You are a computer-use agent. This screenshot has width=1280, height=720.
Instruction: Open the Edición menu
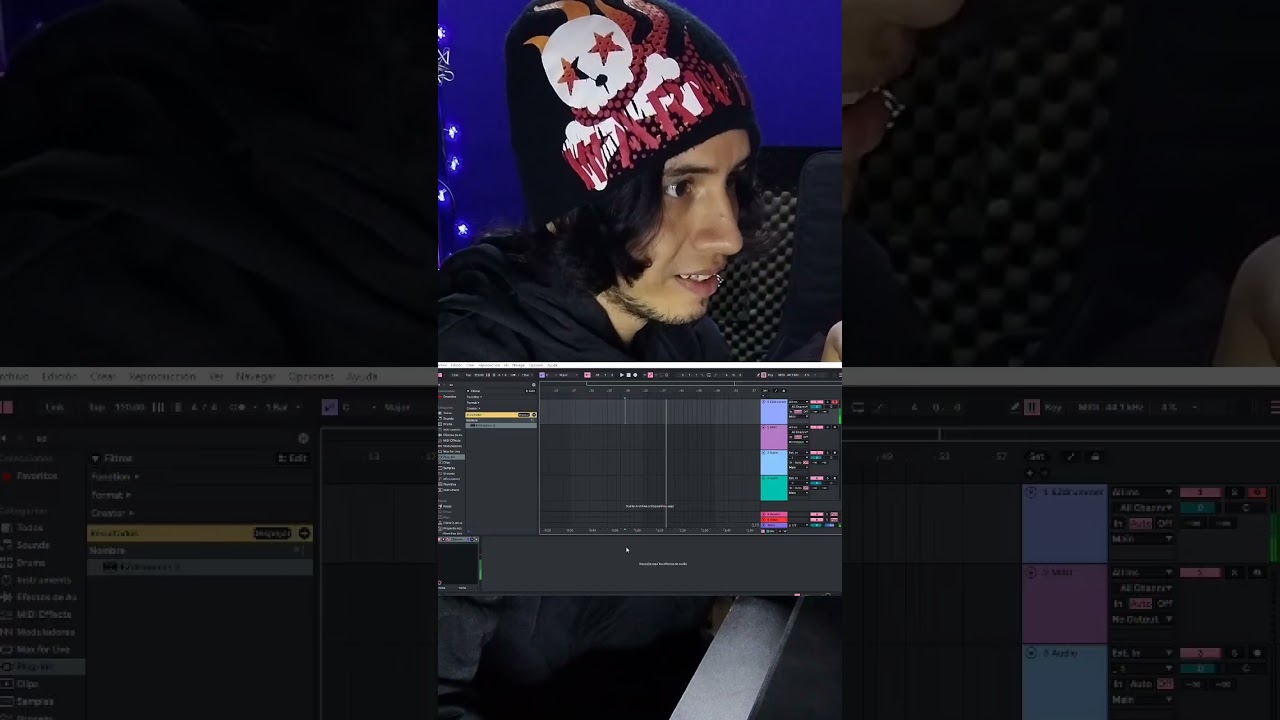click(456, 365)
